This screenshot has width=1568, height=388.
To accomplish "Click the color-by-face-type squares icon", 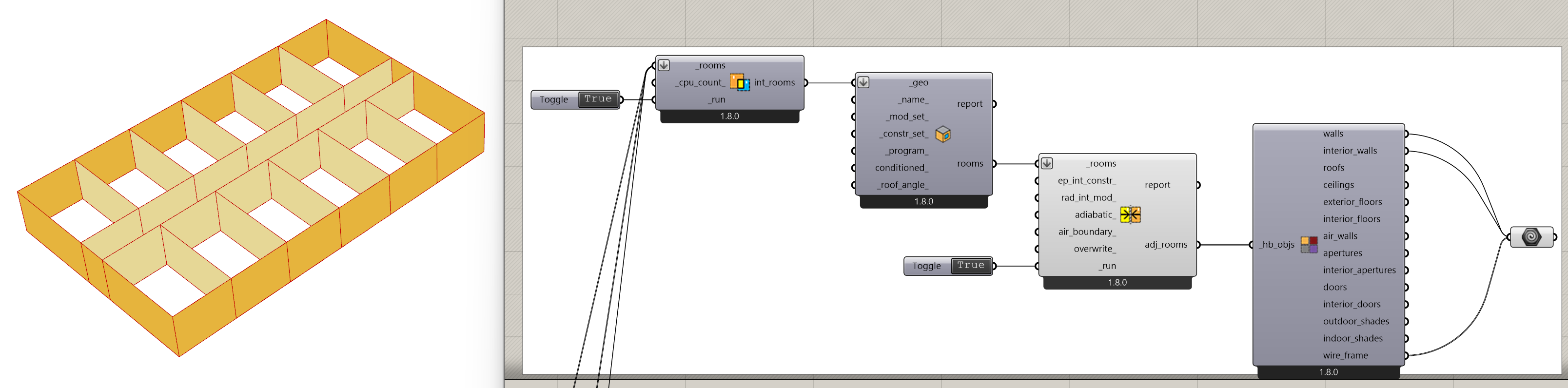I will (1309, 245).
